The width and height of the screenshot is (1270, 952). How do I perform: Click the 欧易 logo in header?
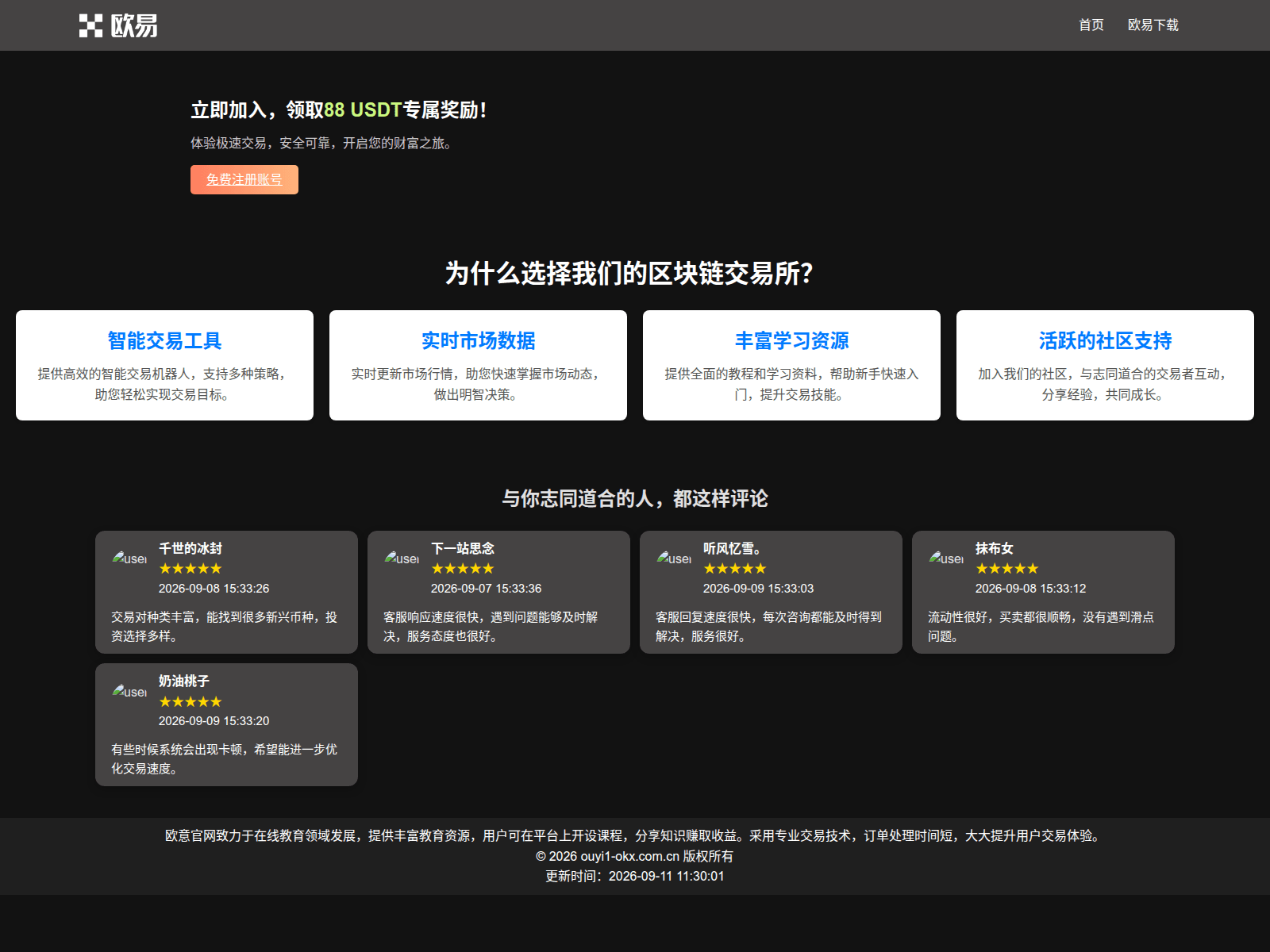118,25
